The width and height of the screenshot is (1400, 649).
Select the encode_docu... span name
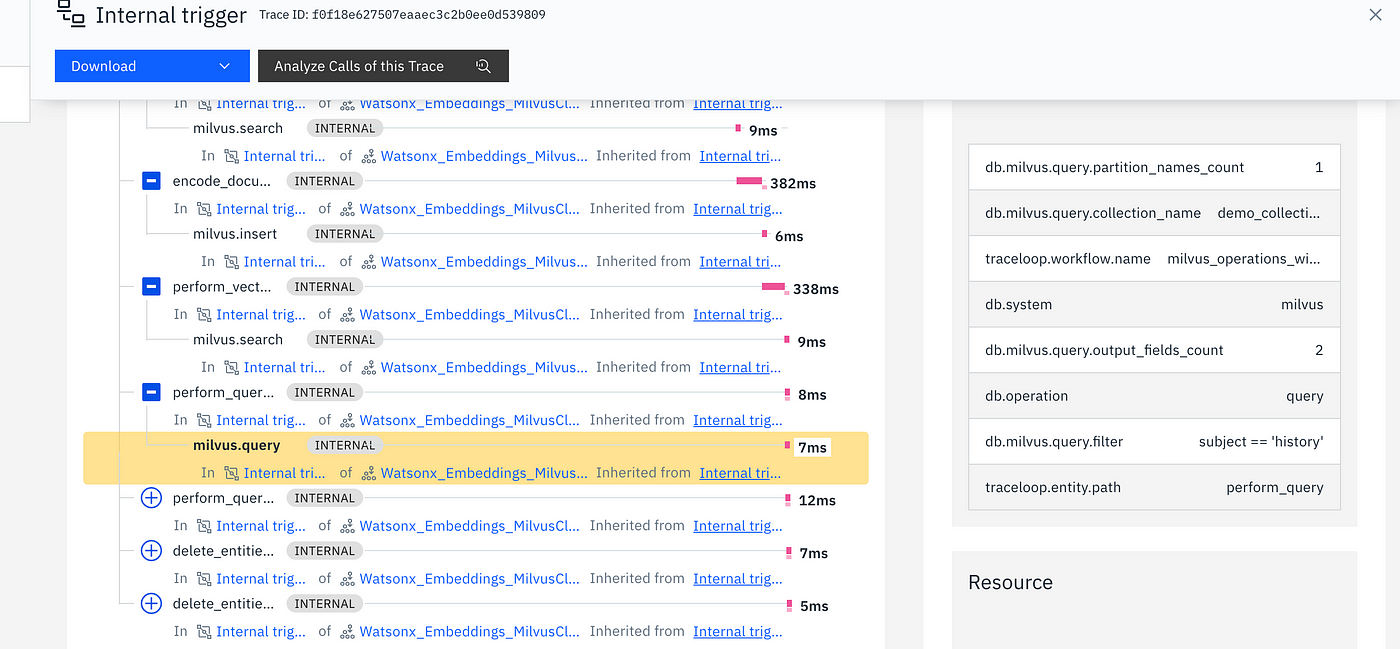coord(222,181)
